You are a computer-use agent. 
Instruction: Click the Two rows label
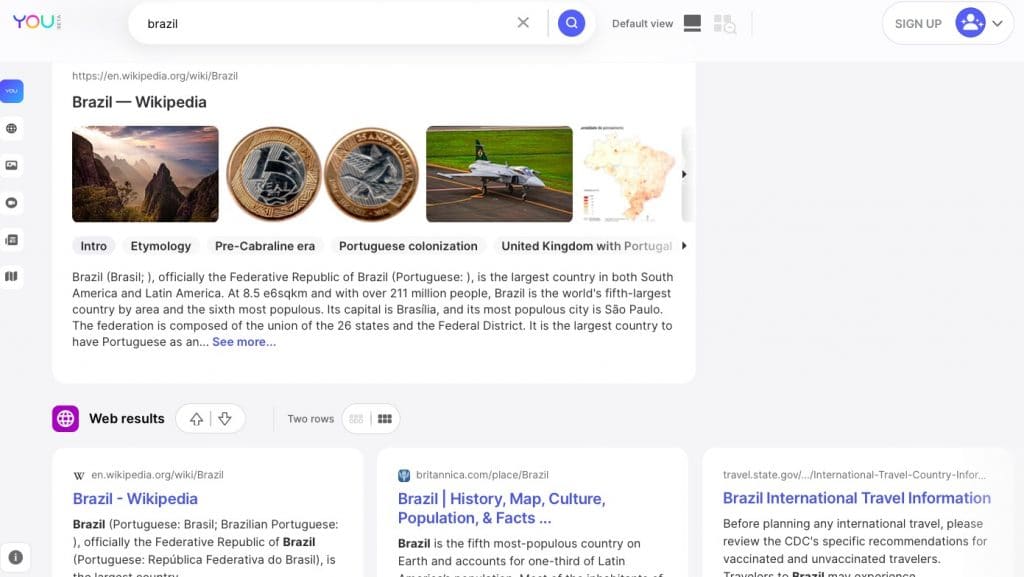pos(310,419)
